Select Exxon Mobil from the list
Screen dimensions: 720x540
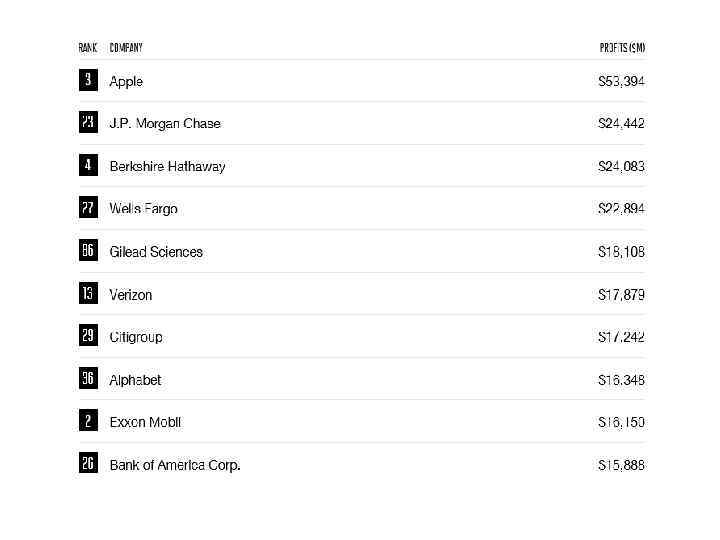[145, 422]
